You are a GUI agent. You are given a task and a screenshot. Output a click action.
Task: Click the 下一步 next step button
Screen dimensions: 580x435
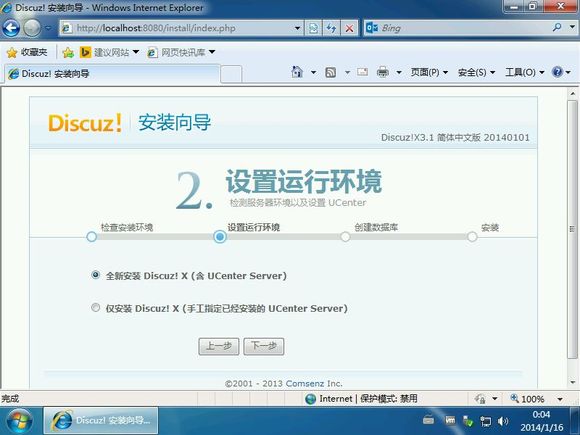pyautogui.click(x=264, y=346)
